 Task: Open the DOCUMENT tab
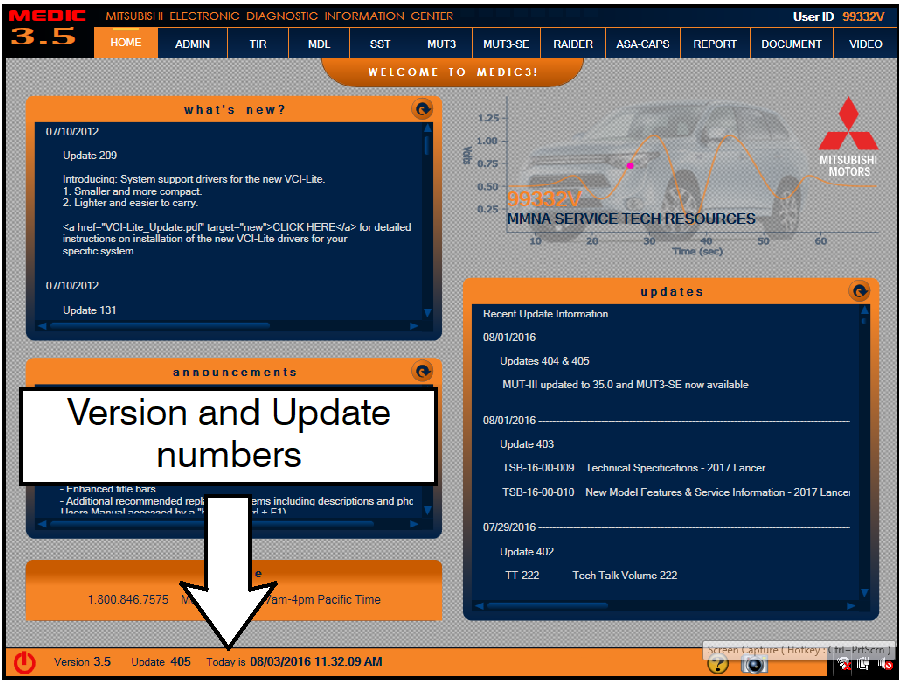coord(791,44)
